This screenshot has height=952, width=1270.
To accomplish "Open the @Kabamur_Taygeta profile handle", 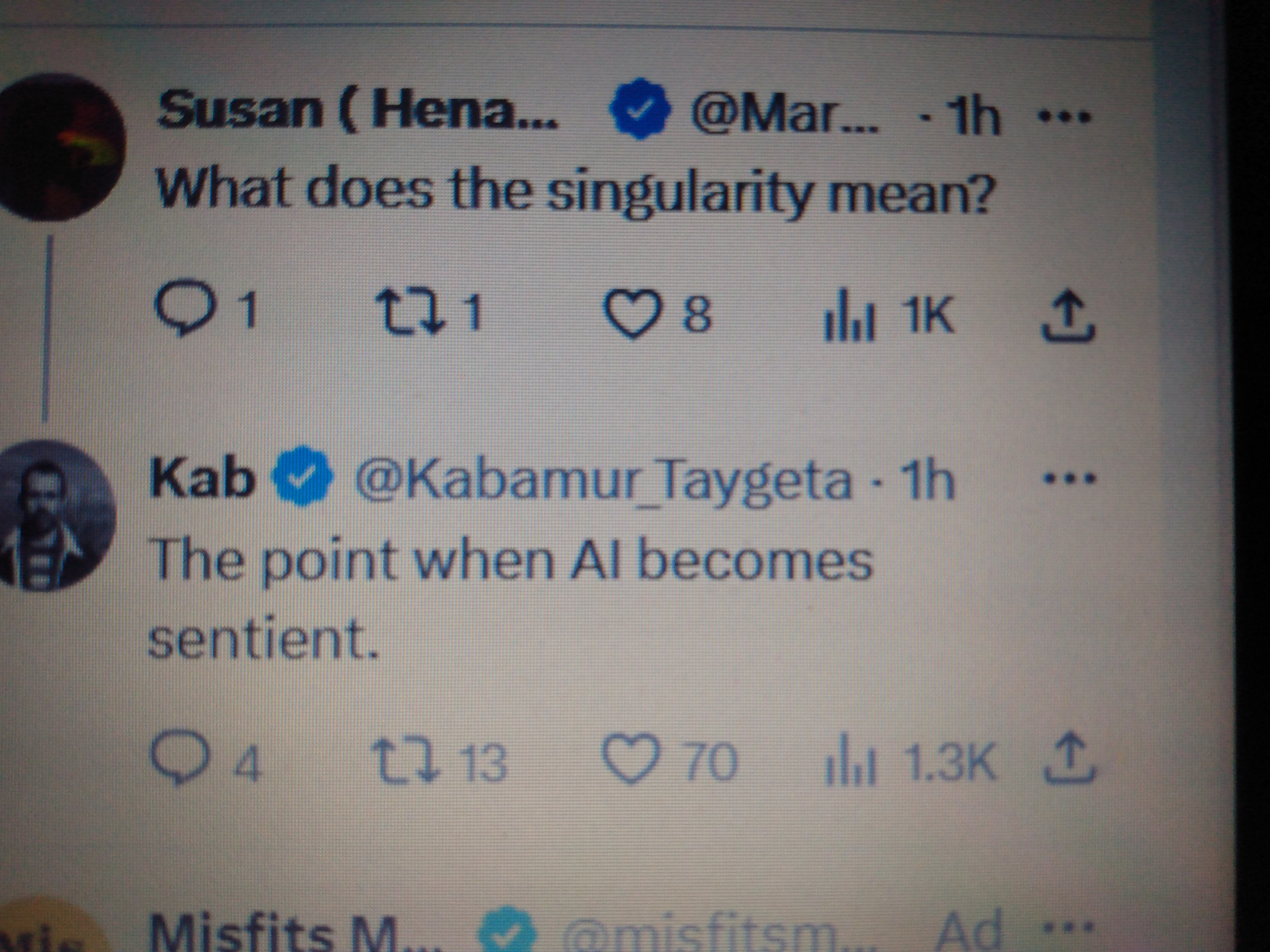I will coord(603,480).
